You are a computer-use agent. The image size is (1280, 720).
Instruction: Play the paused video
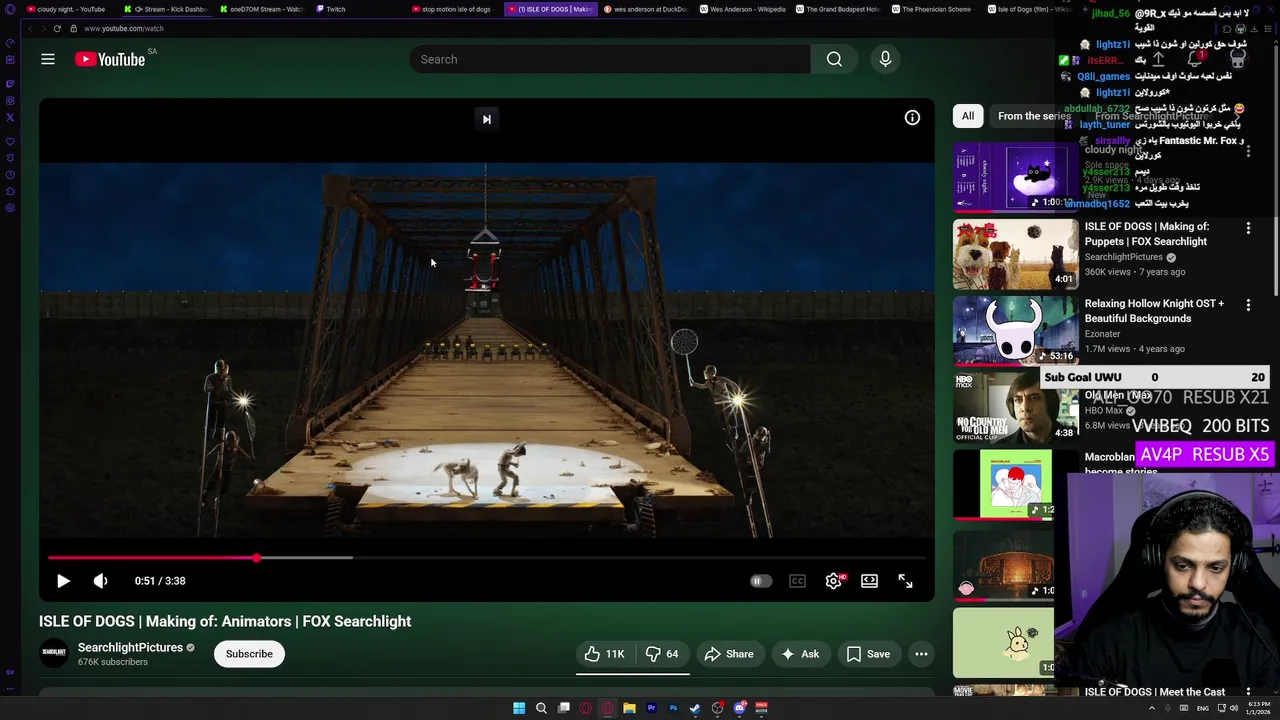[x=63, y=581]
